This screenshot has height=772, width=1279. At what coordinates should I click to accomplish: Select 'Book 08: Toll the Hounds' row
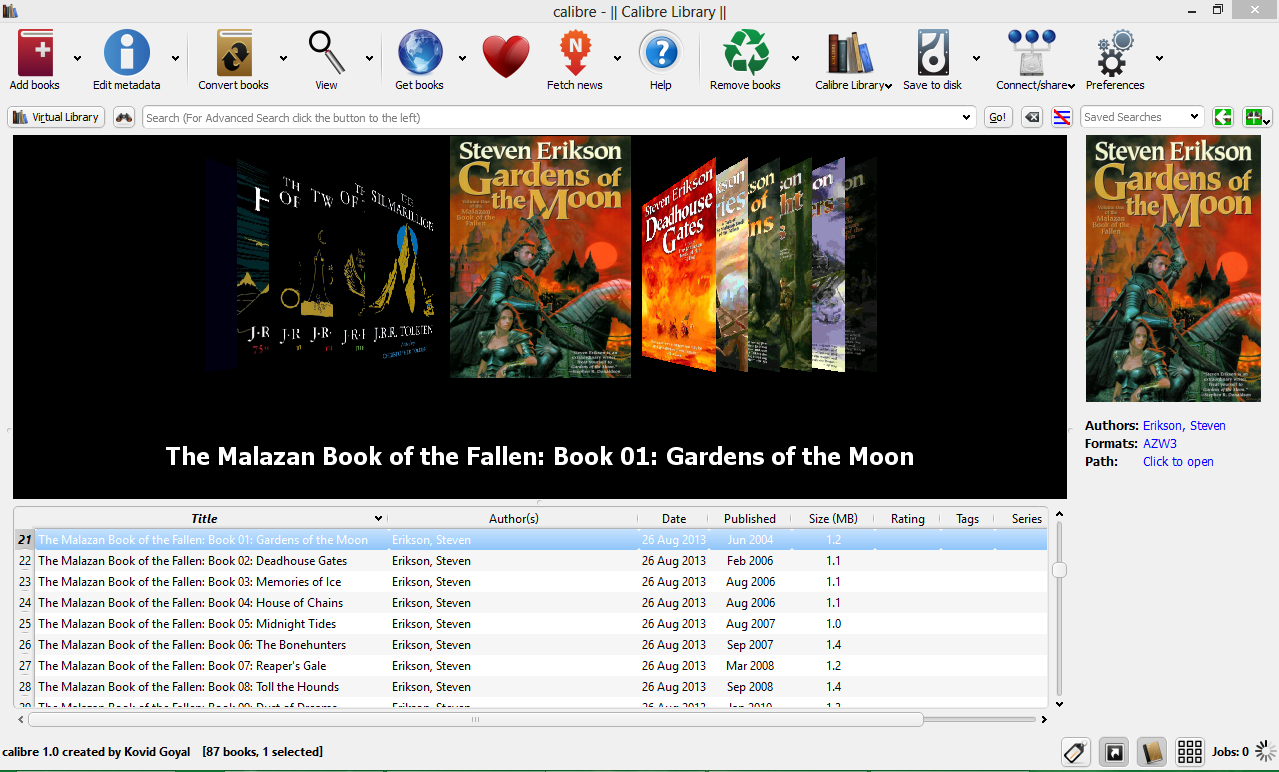pyautogui.click(x=541, y=687)
